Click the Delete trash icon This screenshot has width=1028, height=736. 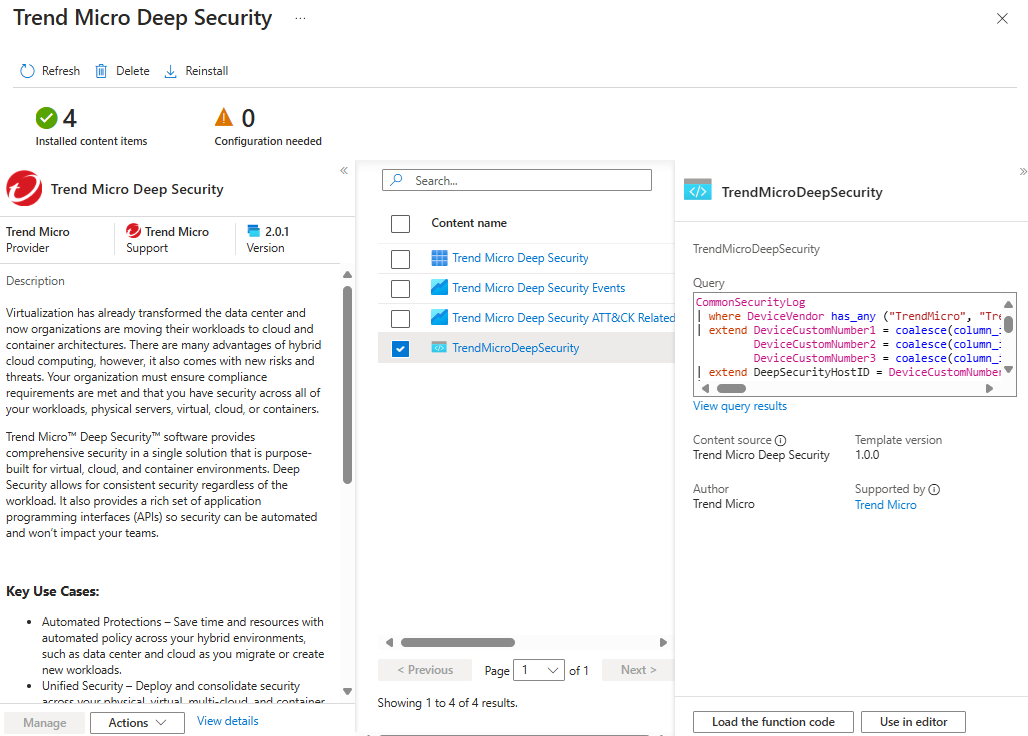tap(101, 71)
